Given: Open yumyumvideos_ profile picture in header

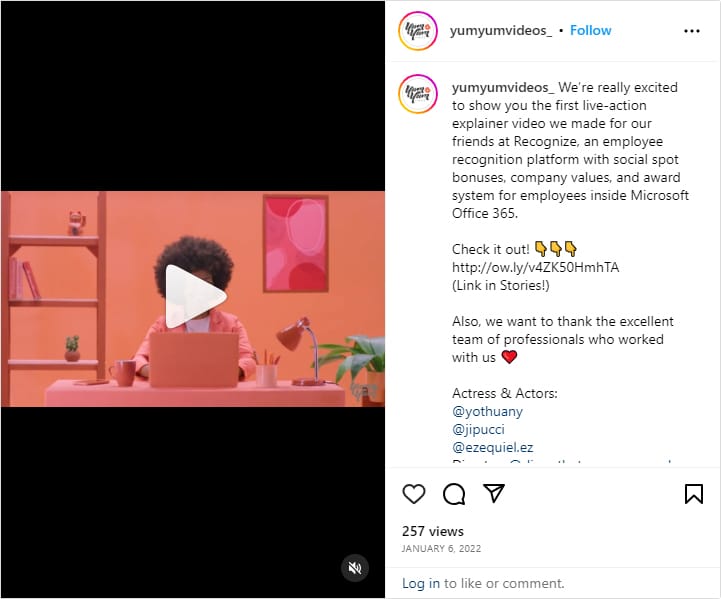Looking at the screenshot, I should click(x=418, y=31).
